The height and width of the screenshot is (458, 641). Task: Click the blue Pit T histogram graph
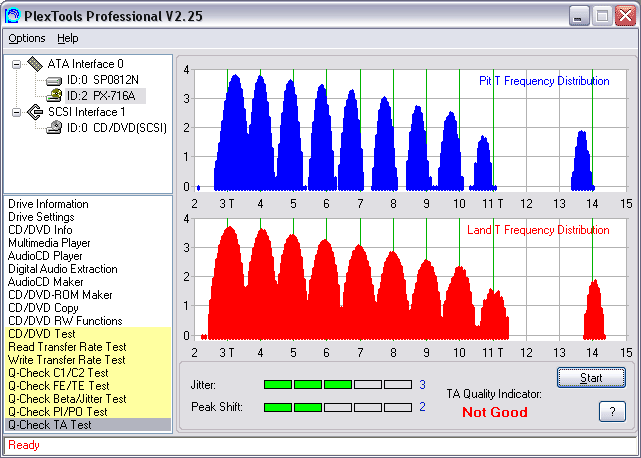pyautogui.click(x=411, y=130)
